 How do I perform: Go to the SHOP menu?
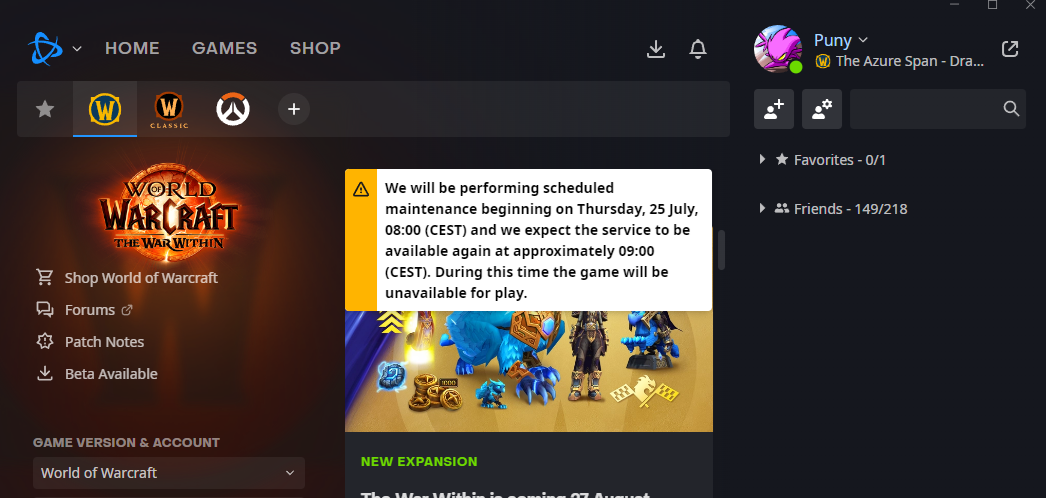pos(315,48)
